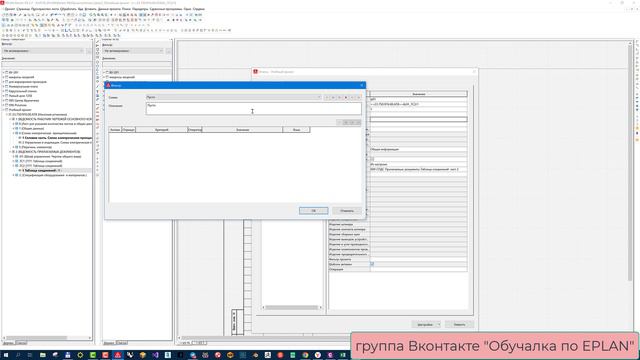Expand the 'для маркировки проводов' project node

click(x=4, y=82)
